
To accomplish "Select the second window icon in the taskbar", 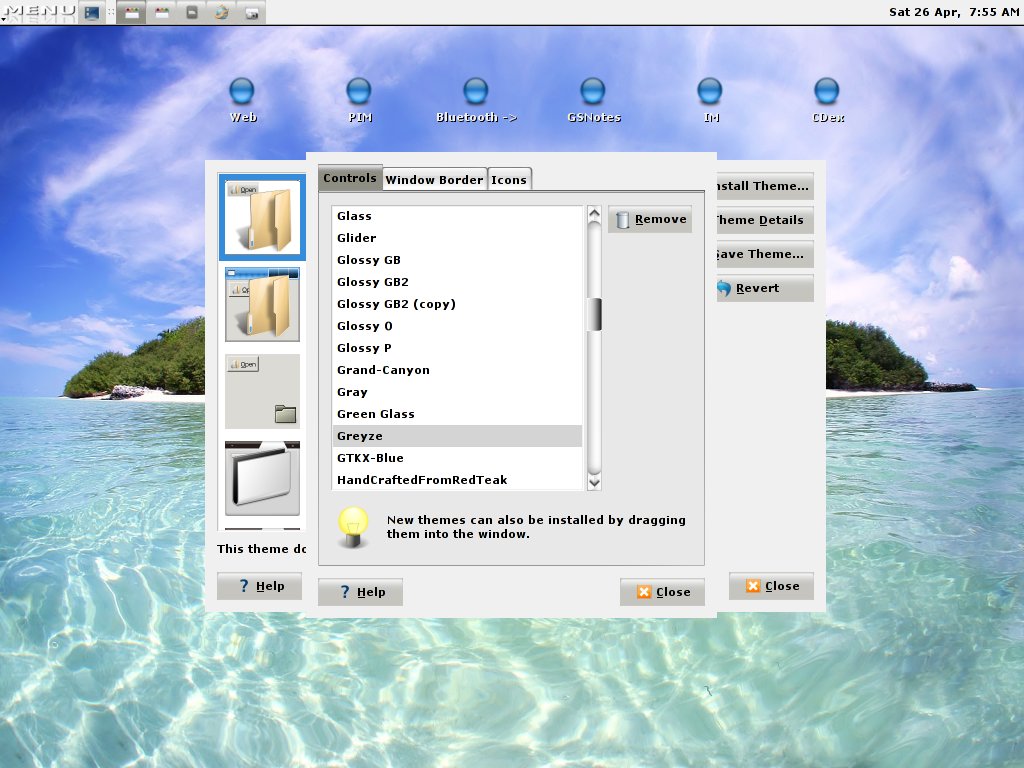I will [x=162, y=12].
